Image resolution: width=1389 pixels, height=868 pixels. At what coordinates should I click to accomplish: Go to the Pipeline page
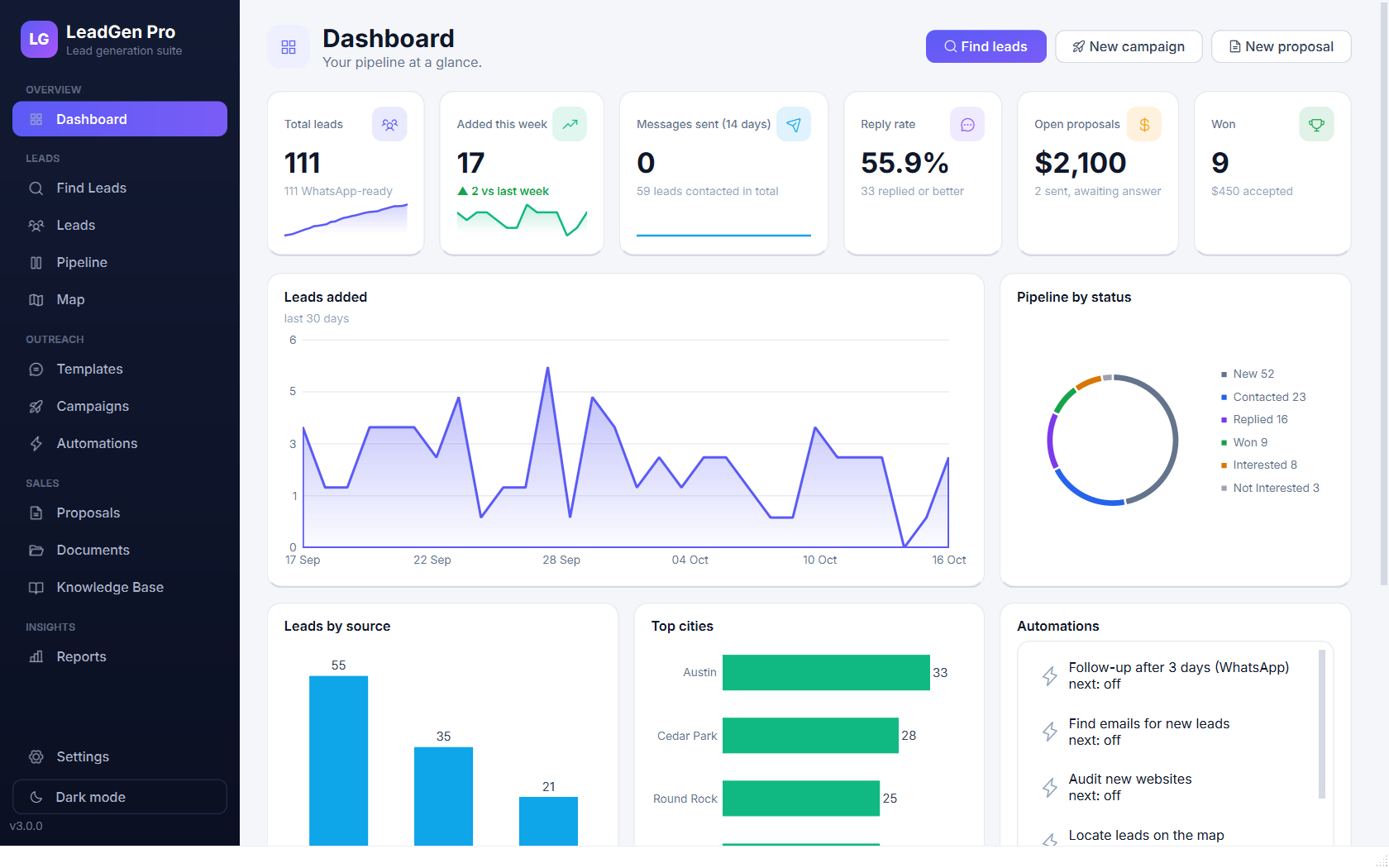tap(120, 263)
